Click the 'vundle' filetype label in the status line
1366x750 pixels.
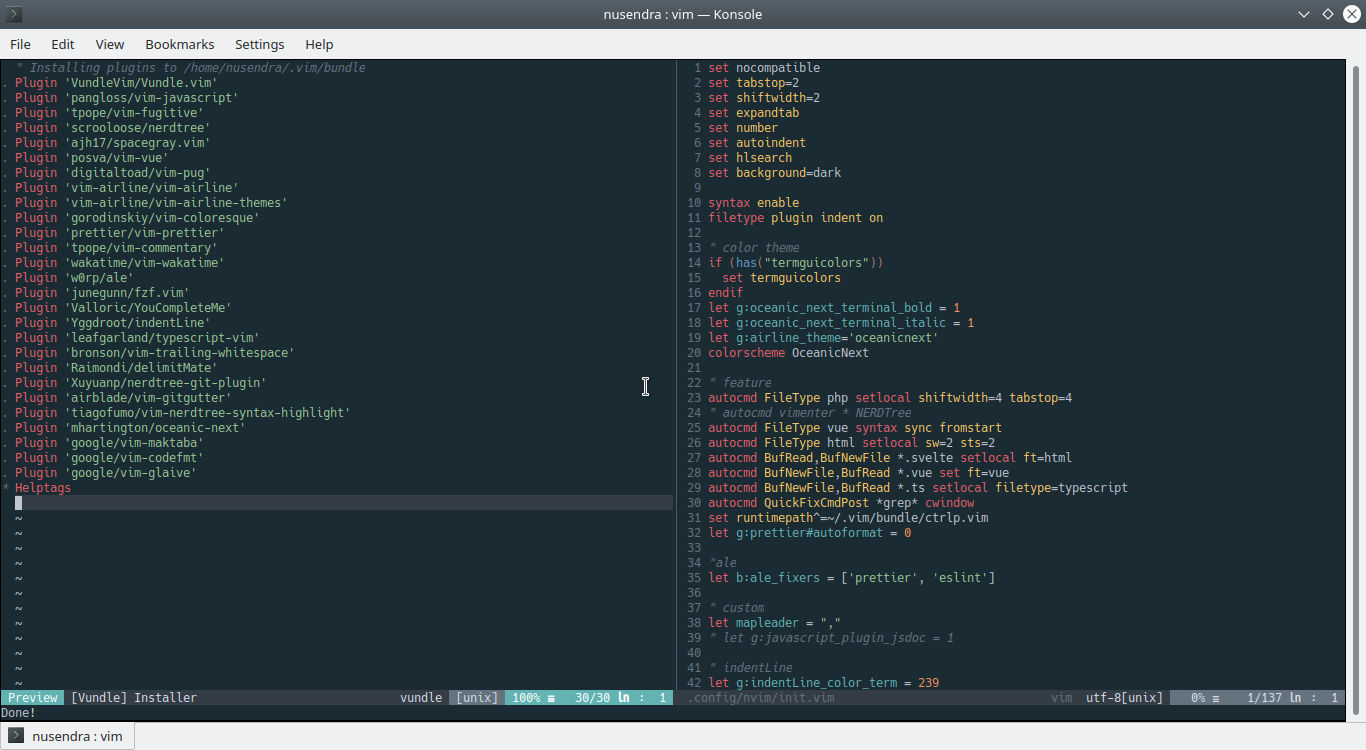(x=421, y=698)
